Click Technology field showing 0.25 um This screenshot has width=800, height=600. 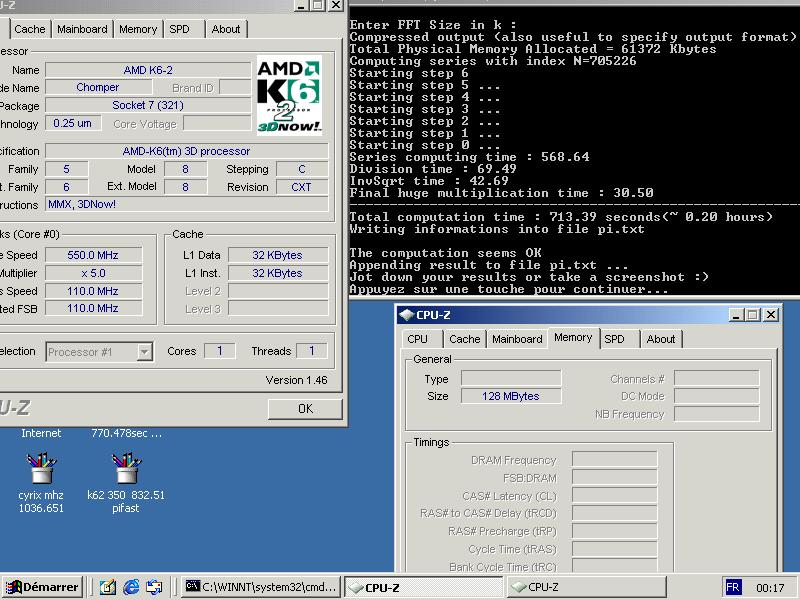click(73, 123)
